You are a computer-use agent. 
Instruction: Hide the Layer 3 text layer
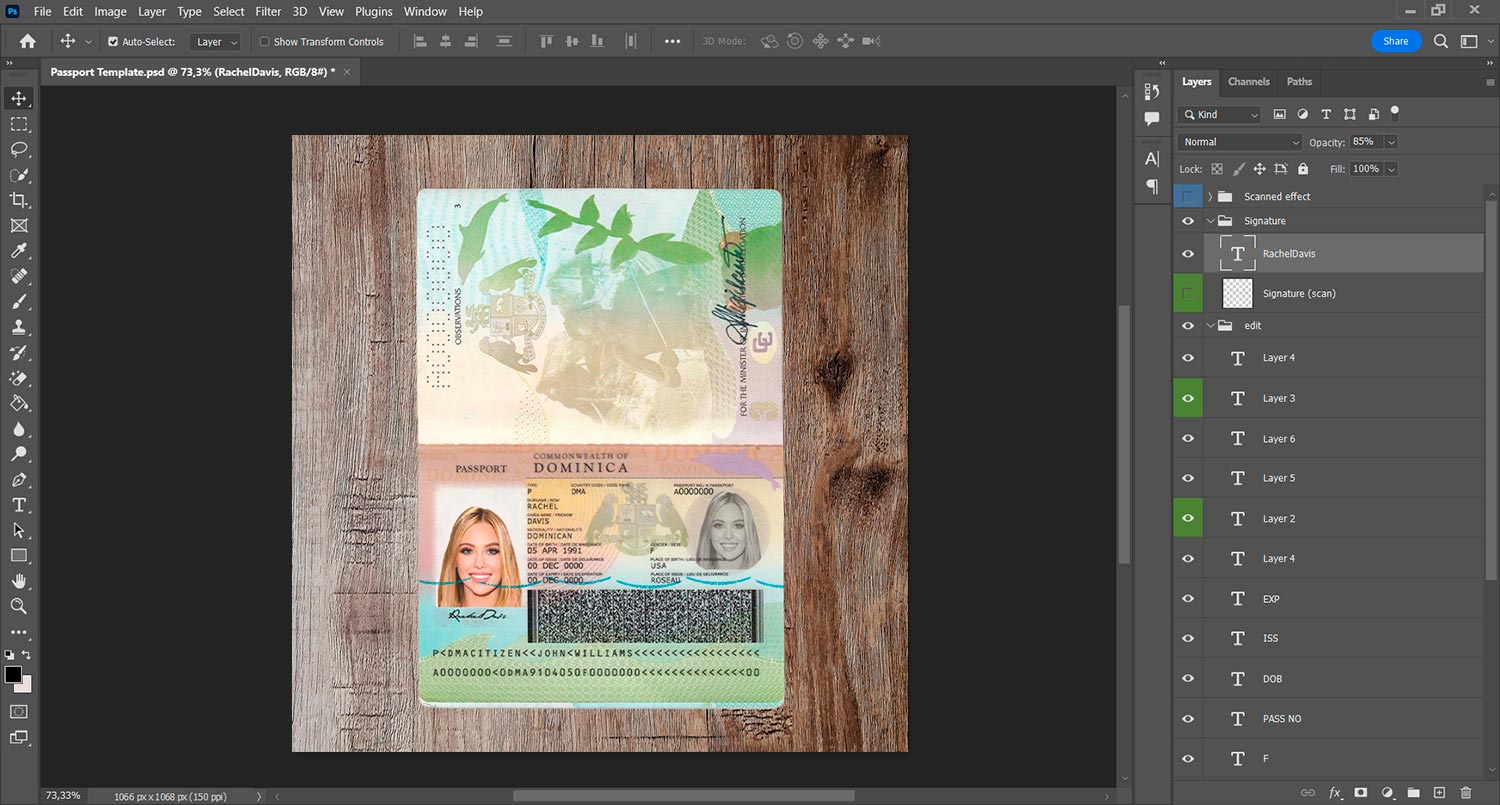pos(1188,398)
